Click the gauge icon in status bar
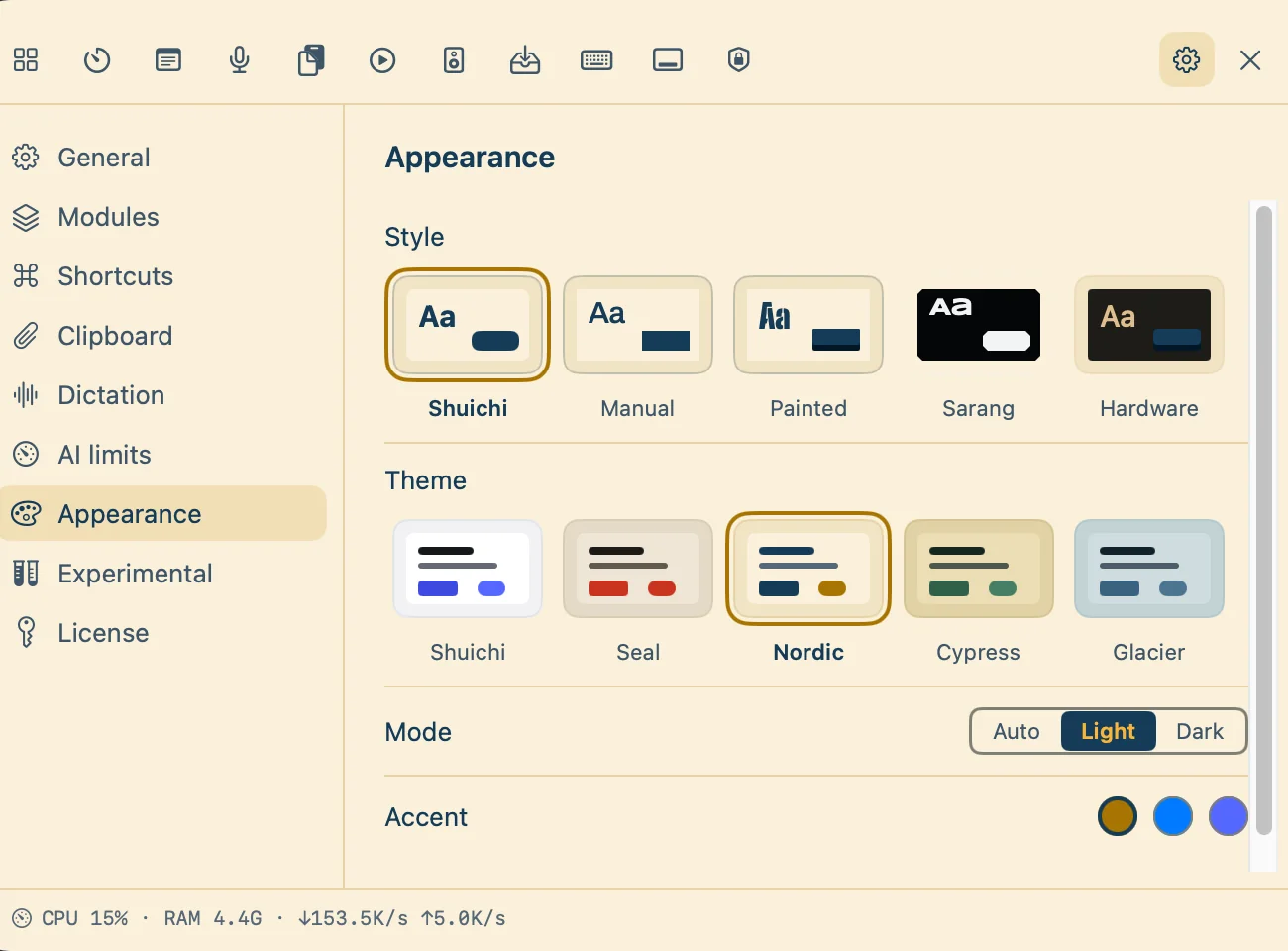The image size is (1288, 951). (x=22, y=918)
